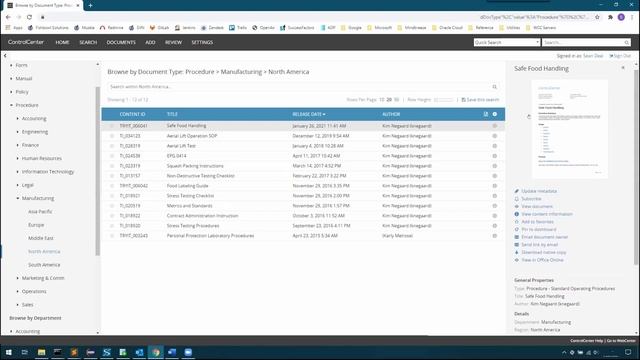Click Save this search link
Viewport: 640px width, 360px height.
click(x=480, y=100)
